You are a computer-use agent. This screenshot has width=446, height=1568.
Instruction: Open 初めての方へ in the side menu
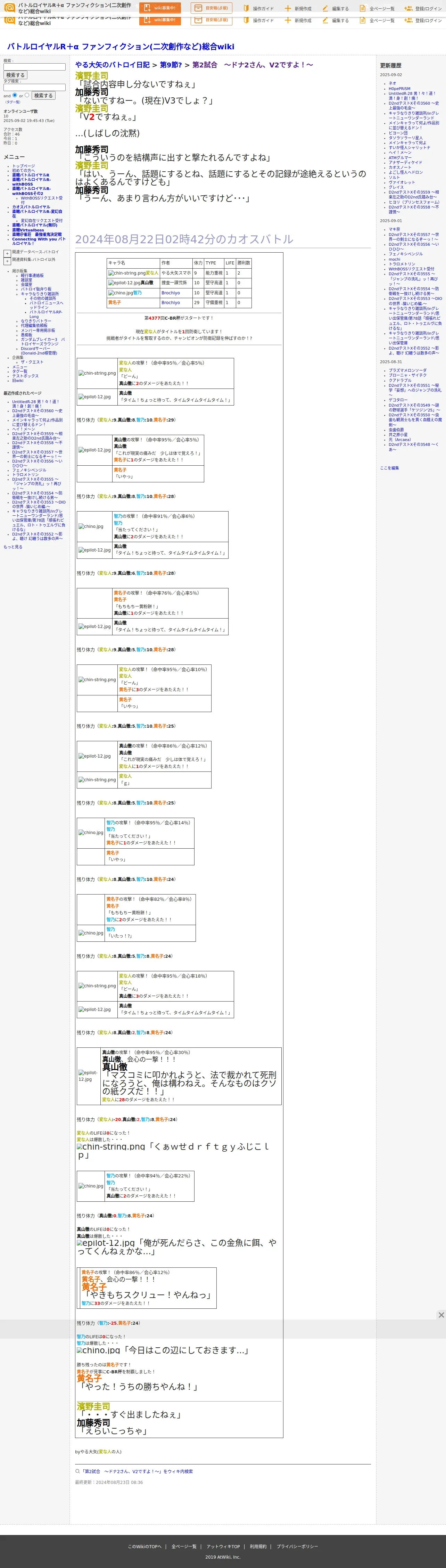(x=23, y=170)
